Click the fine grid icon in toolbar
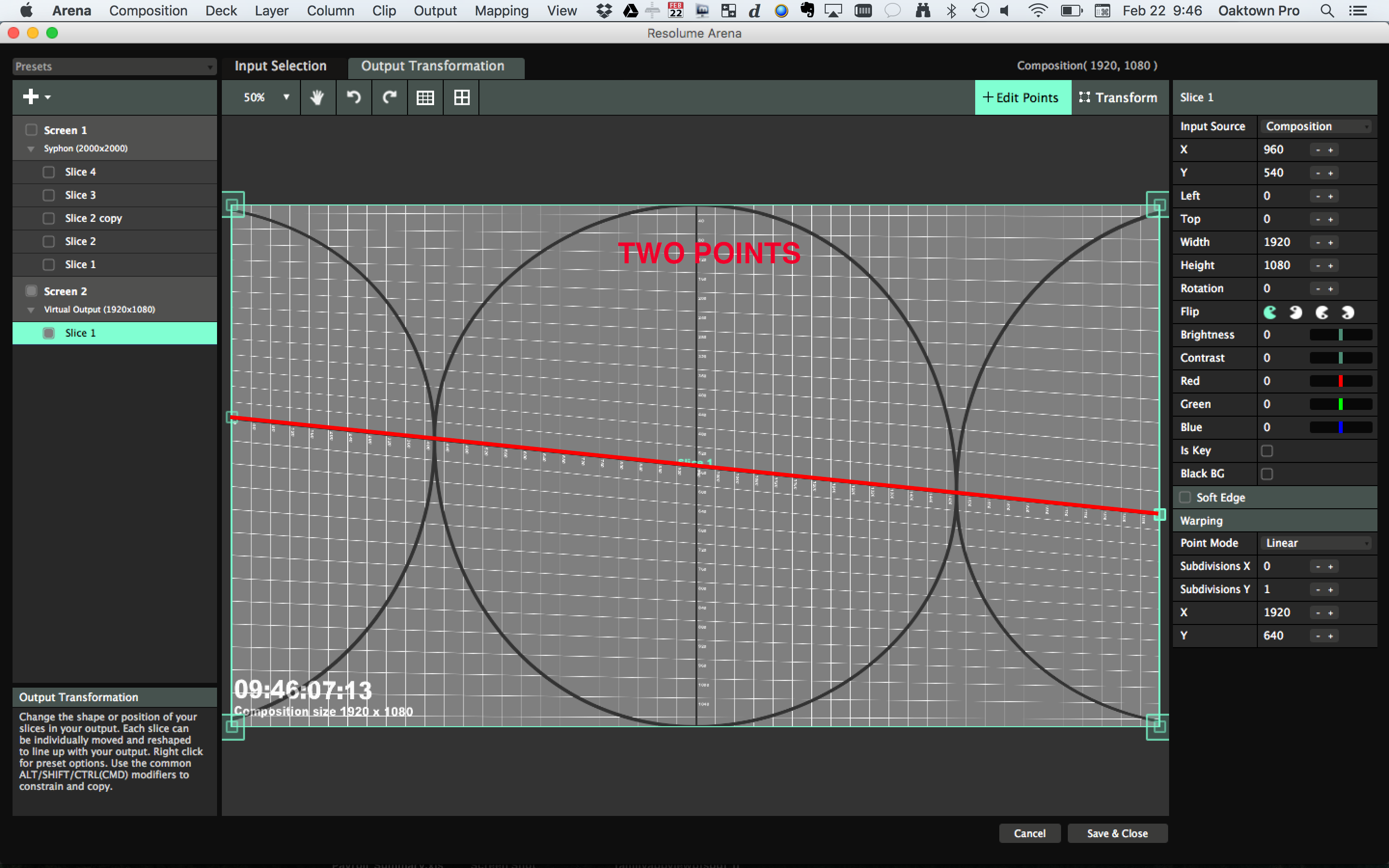This screenshot has height=868, width=1389. (x=425, y=97)
